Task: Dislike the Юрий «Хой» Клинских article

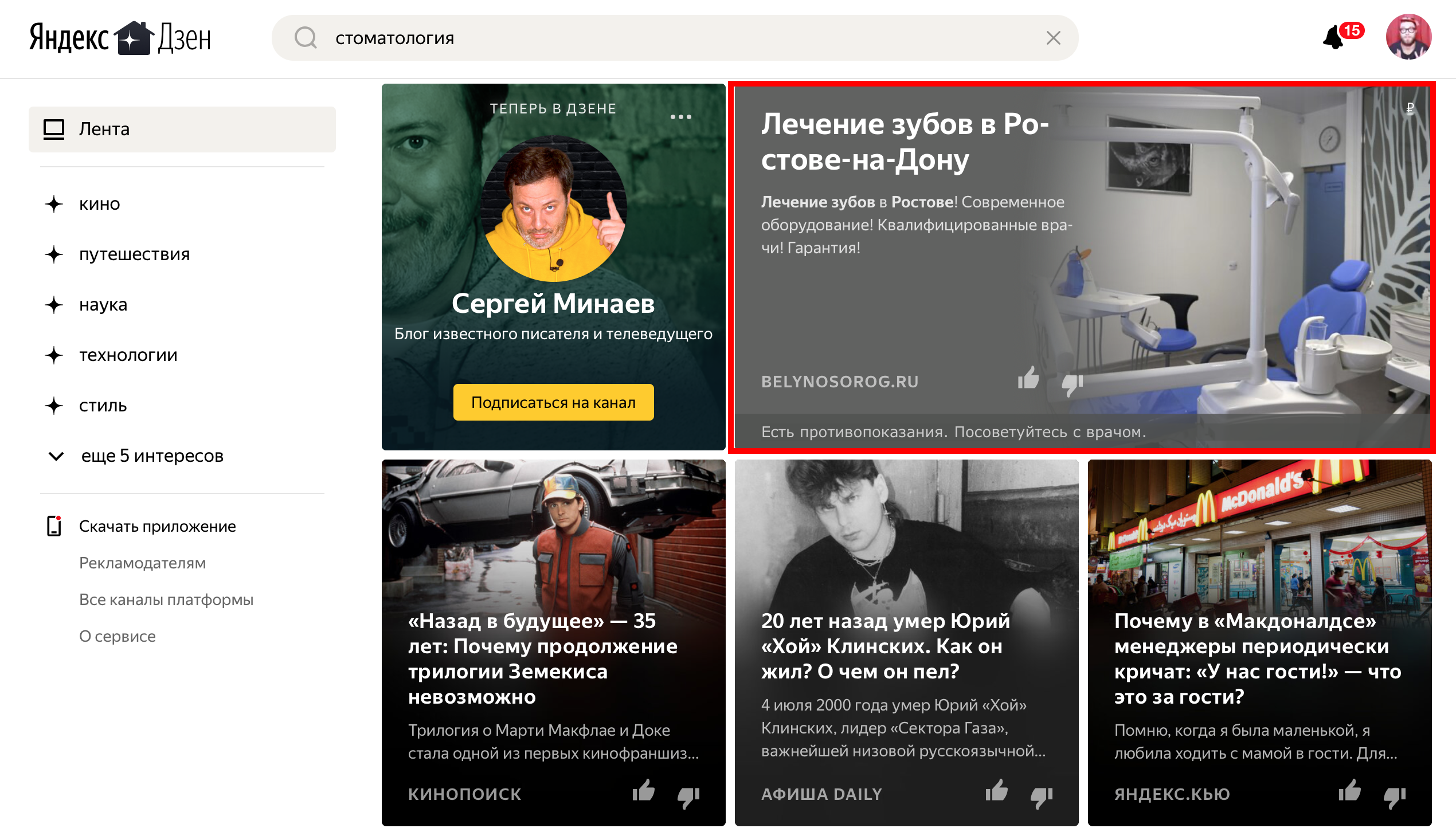Action: click(x=1042, y=797)
